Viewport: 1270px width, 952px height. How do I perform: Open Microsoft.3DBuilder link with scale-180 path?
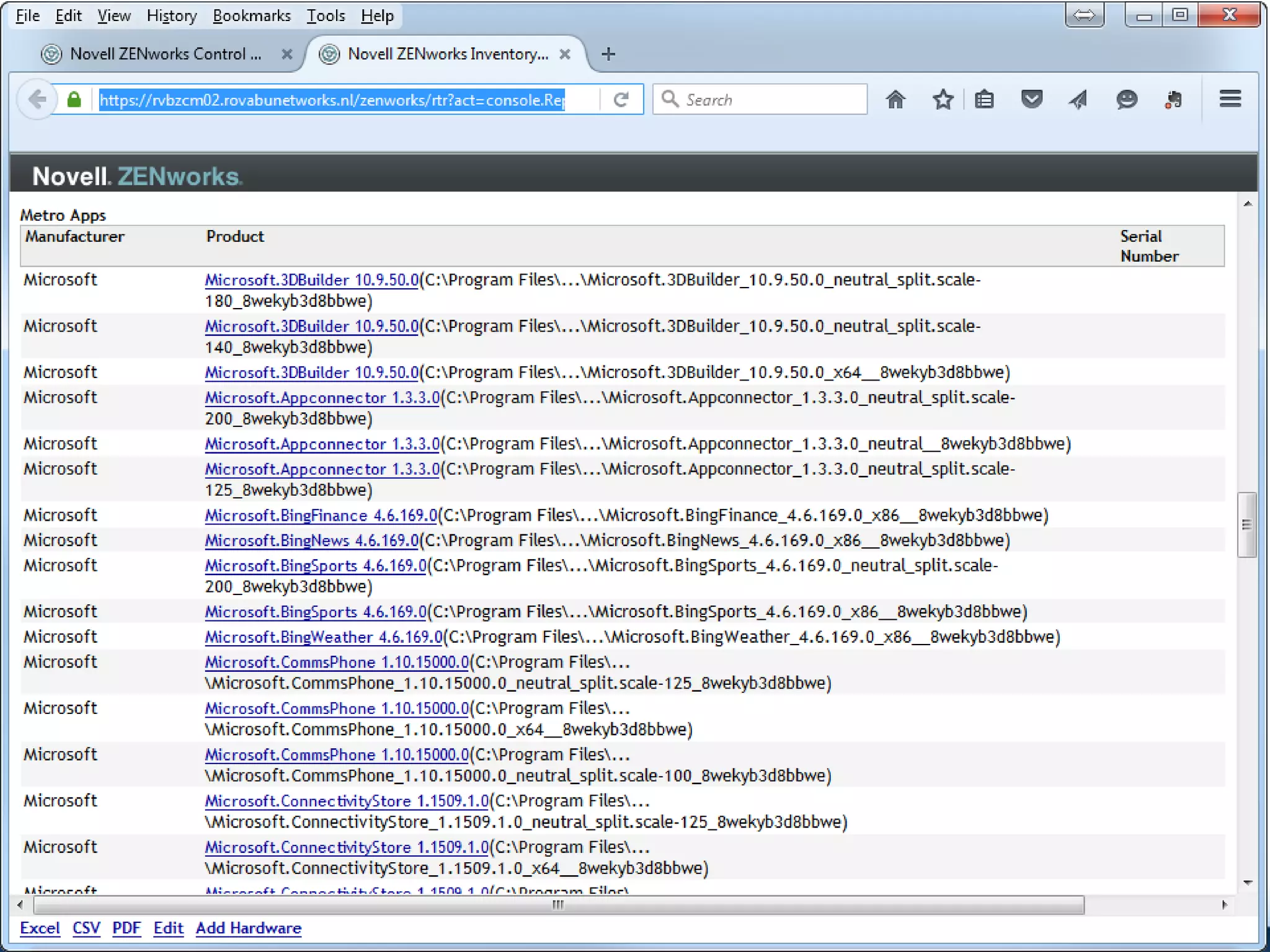point(312,280)
